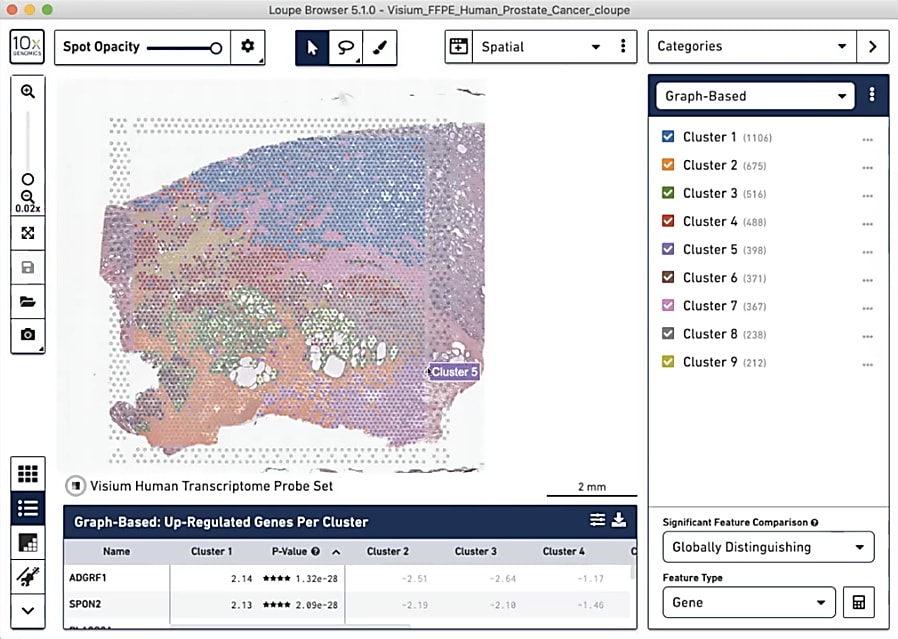The width and height of the screenshot is (898, 639).
Task: Fit the tissue image to the window
Action: coord(27,232)
